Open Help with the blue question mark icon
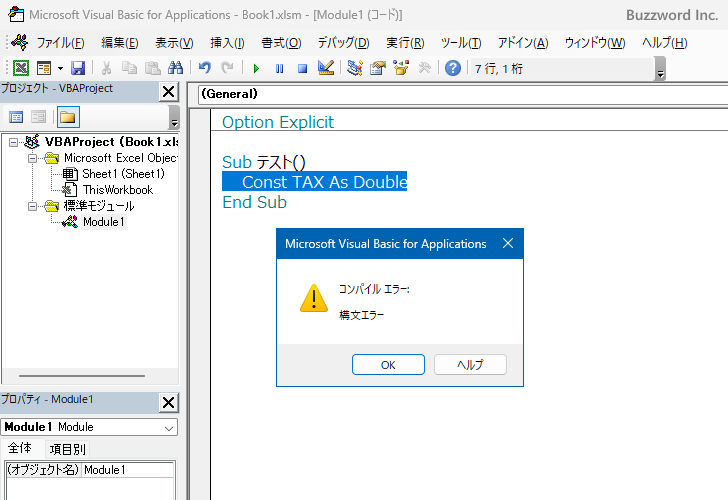Screen dimensions: 728x500 [x=453, y=68]
